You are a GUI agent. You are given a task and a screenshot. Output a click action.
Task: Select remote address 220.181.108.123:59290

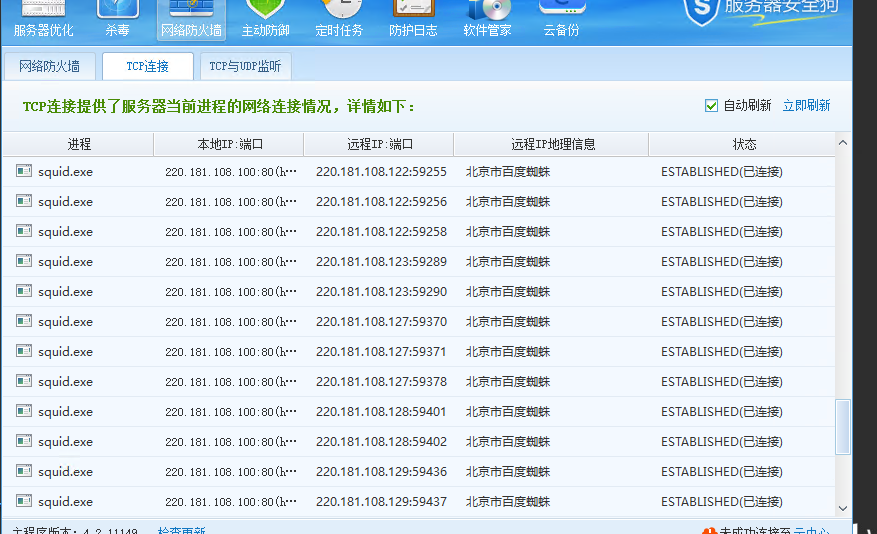tap(381, 292)
